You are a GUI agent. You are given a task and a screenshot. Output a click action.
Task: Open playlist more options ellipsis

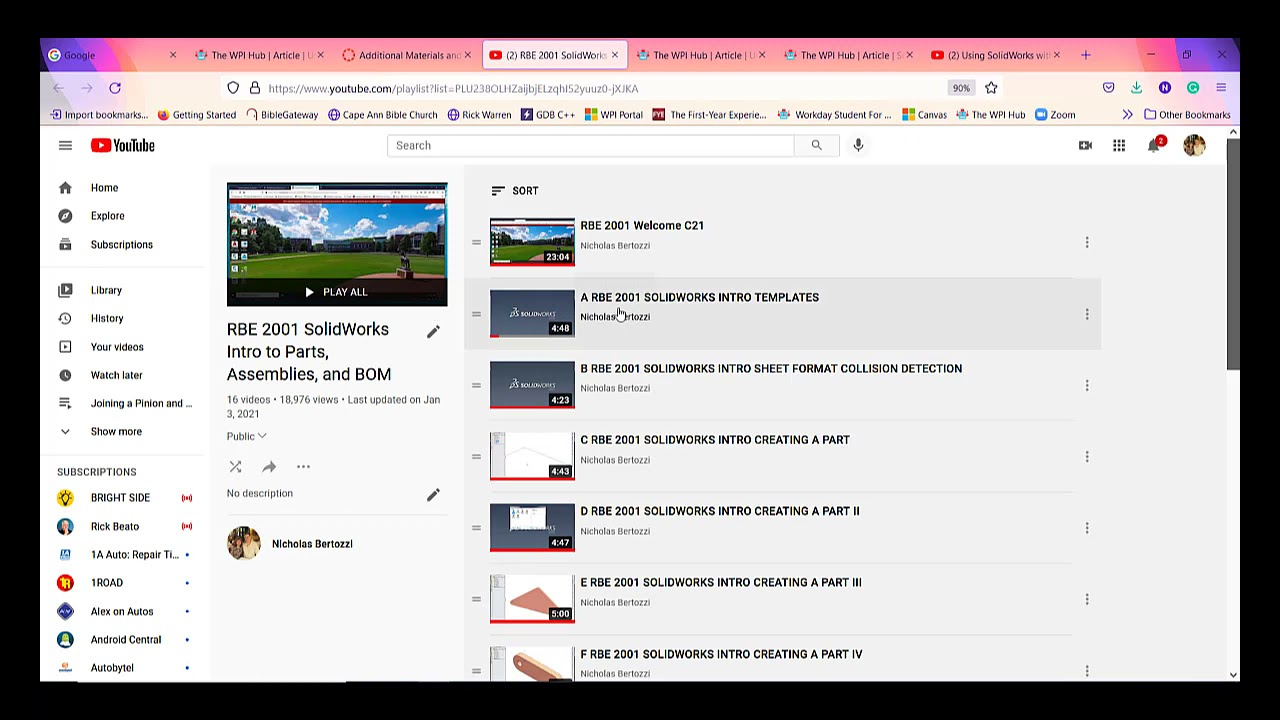coord(303,467)
